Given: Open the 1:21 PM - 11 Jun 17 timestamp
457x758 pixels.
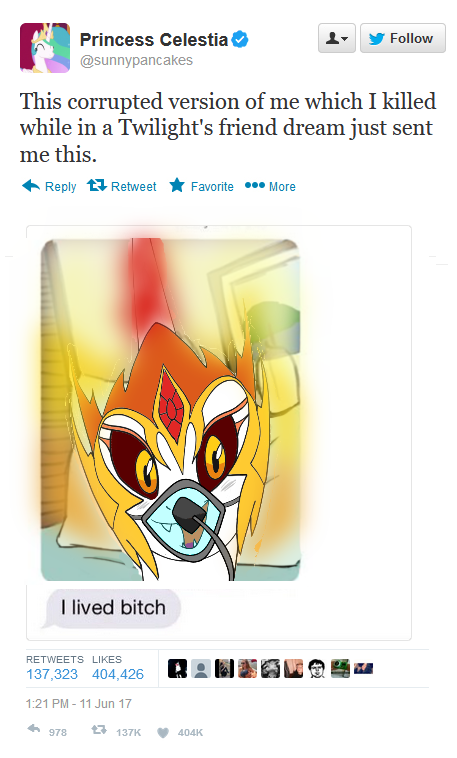Looking at the screenshot, I should click(x=79, y=704).
